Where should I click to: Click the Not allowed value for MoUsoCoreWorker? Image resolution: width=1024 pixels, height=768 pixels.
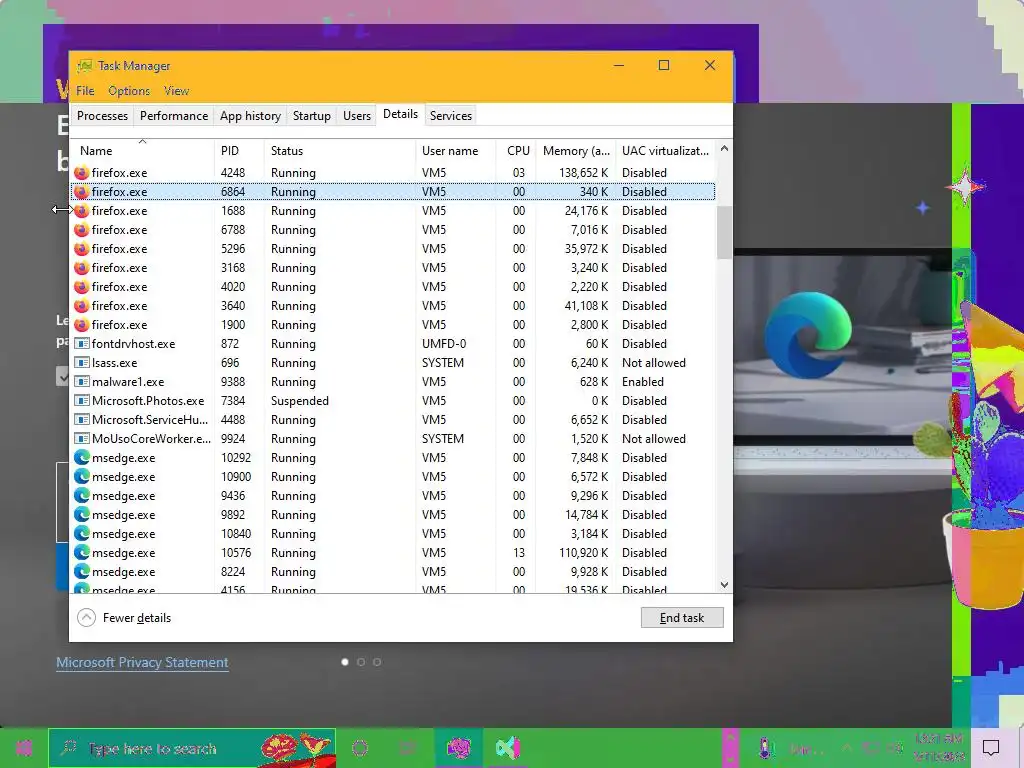pyautogui.click(x=654, y=438)
